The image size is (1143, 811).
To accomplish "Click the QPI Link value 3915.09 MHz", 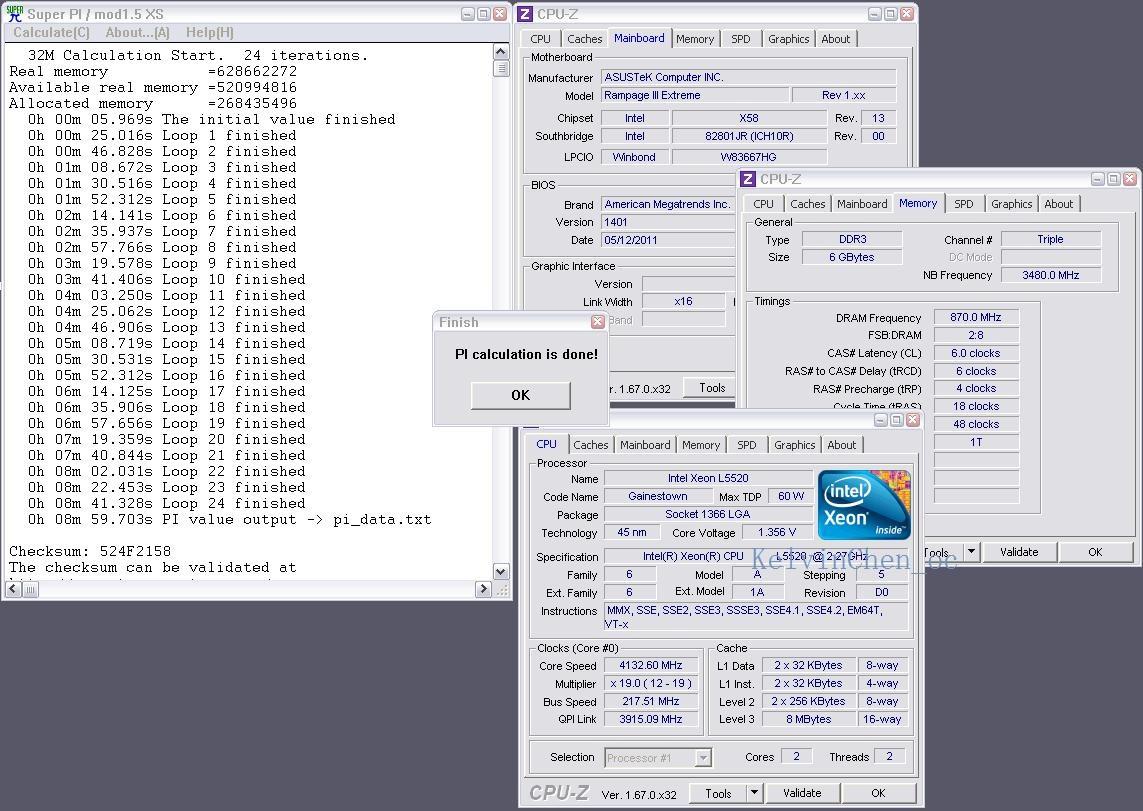I will pos(650,719).
